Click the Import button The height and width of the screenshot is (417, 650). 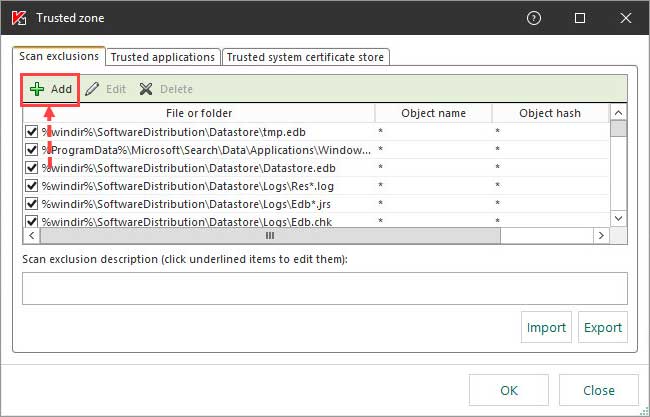point(546,327)
